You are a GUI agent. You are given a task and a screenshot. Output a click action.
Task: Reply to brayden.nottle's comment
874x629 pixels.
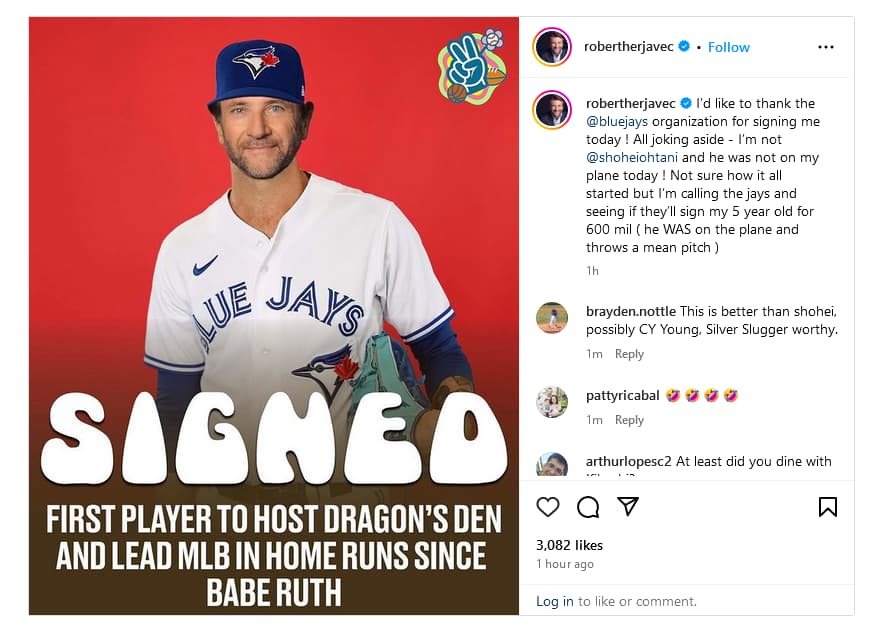pyautogui.click(x=629, y=354)
